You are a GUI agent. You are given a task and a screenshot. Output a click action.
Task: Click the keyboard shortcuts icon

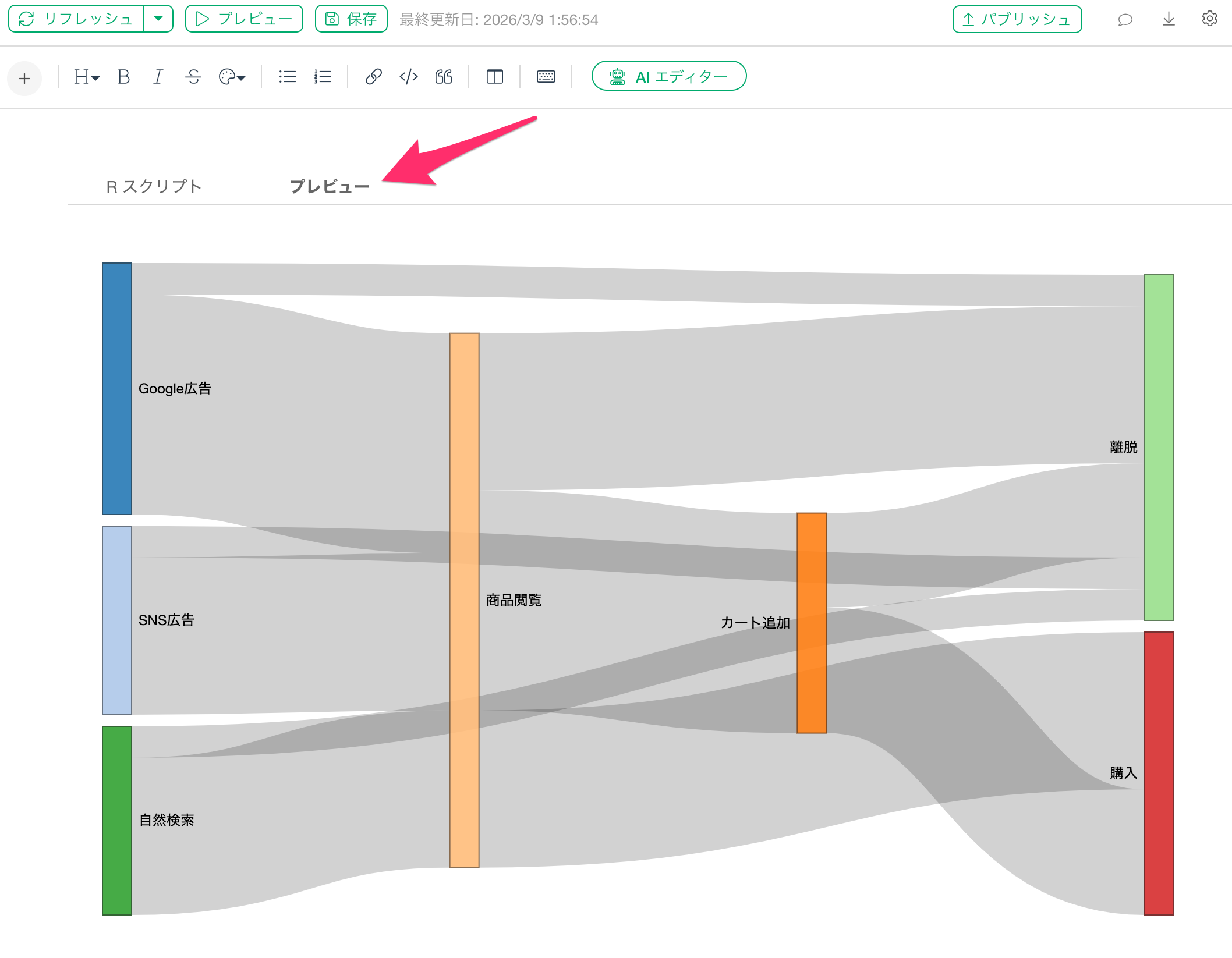point(546,77)
